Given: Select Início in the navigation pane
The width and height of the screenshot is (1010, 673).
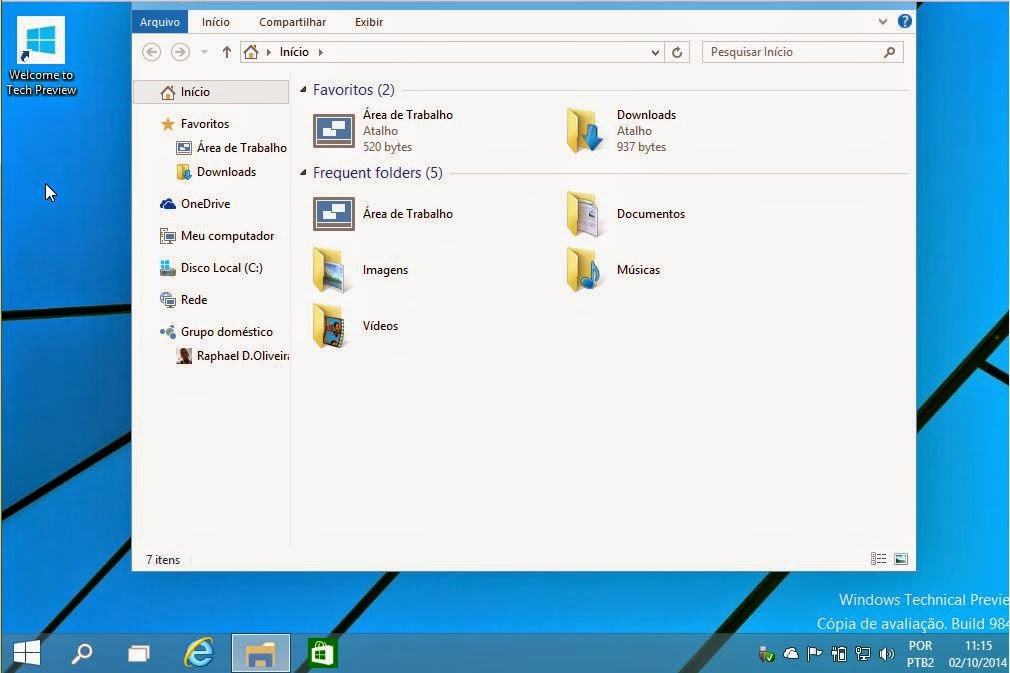Looking at the screenshot, I should 211,92.
